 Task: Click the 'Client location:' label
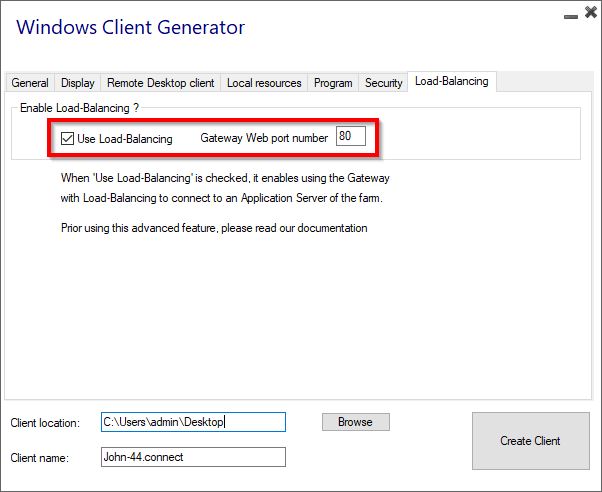45,423
